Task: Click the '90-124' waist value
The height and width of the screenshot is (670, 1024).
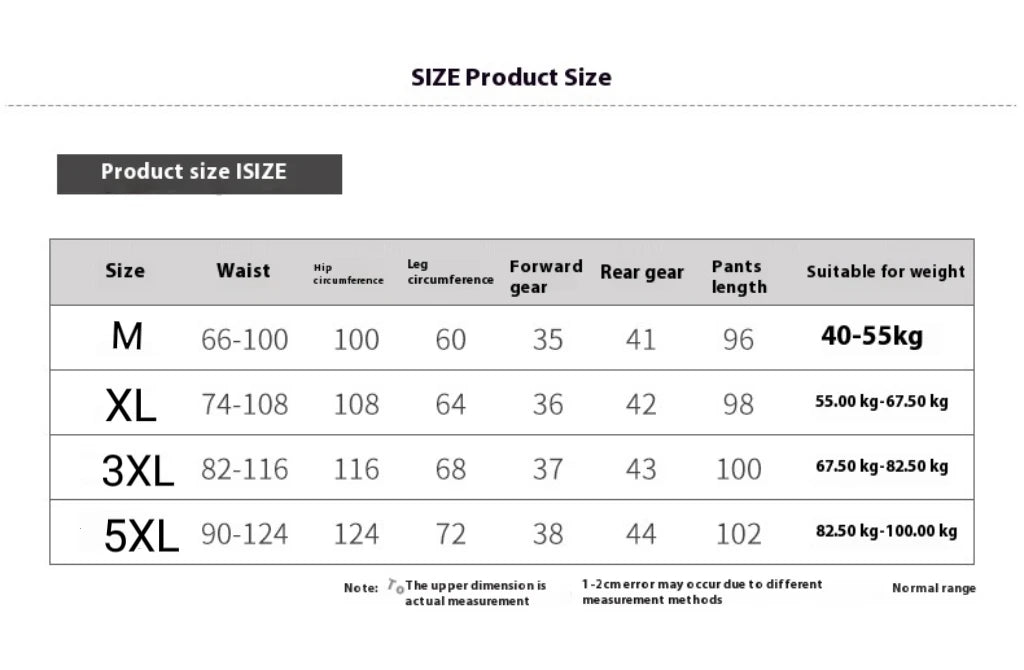Action: coord(244,534)
